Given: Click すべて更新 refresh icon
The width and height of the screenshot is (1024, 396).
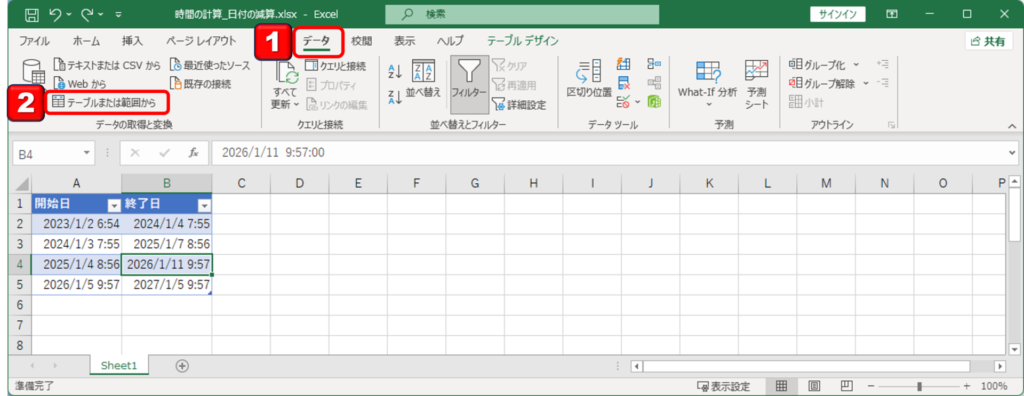Looking at the screenshot, I should 286,73.
